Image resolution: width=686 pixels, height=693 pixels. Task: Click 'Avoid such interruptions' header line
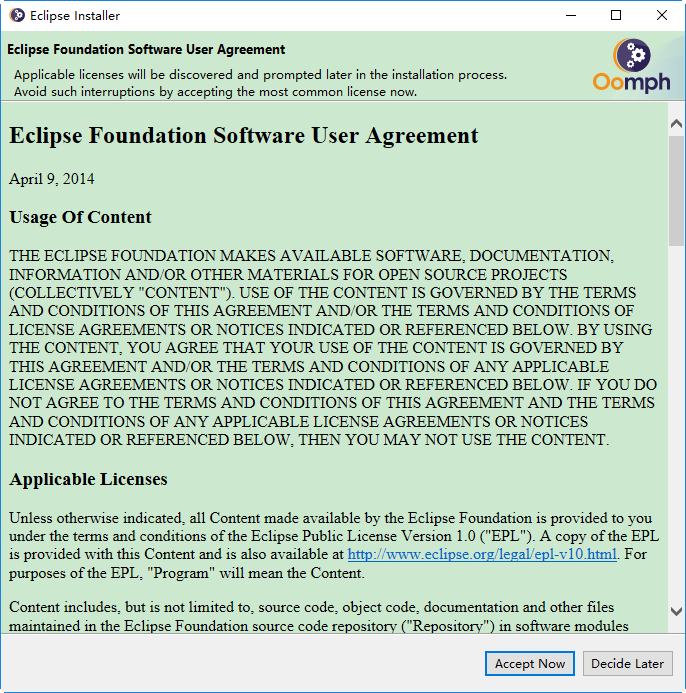(x=215, y=92)
